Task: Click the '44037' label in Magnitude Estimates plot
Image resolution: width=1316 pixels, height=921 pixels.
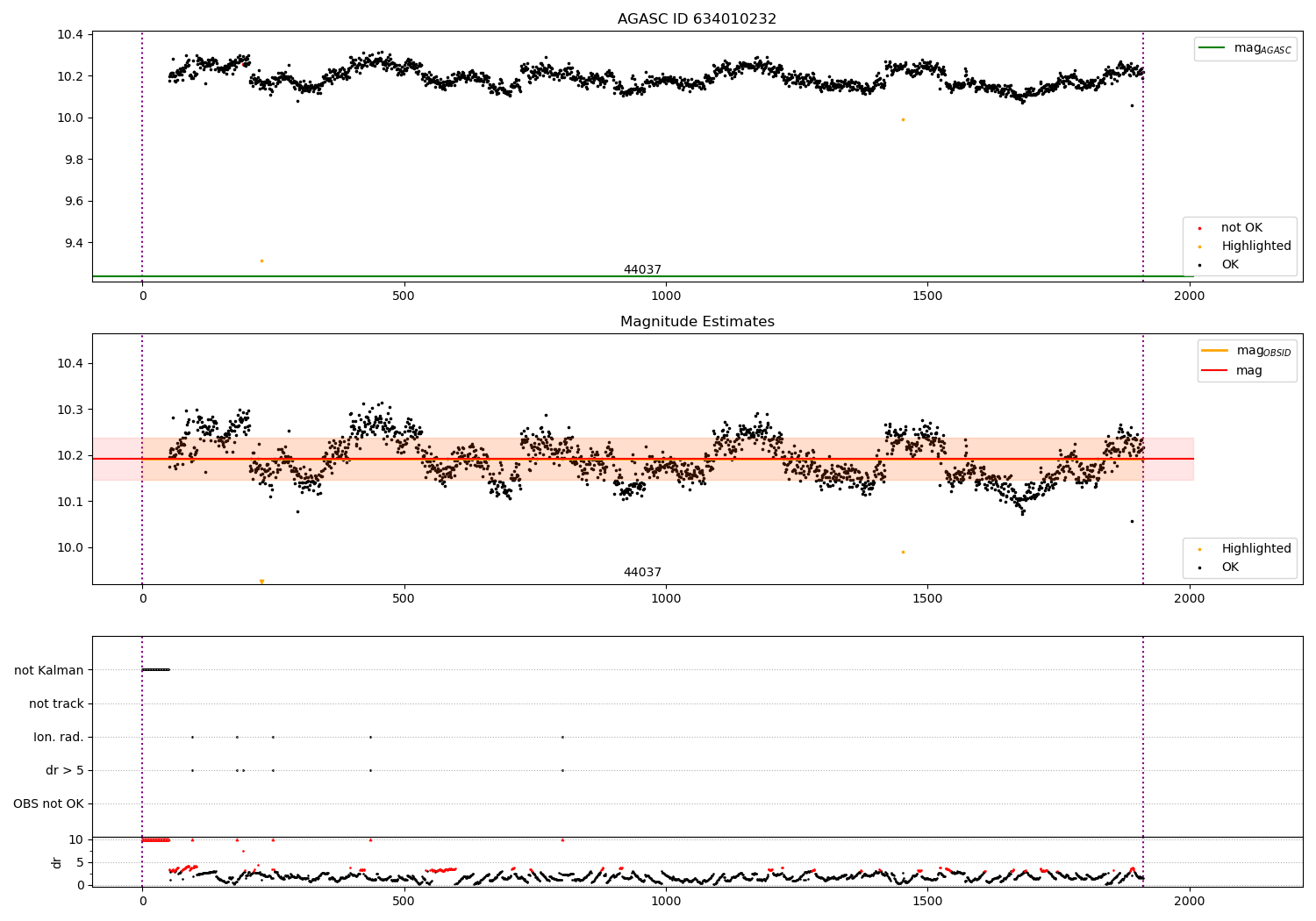Action: click(642, 572)
